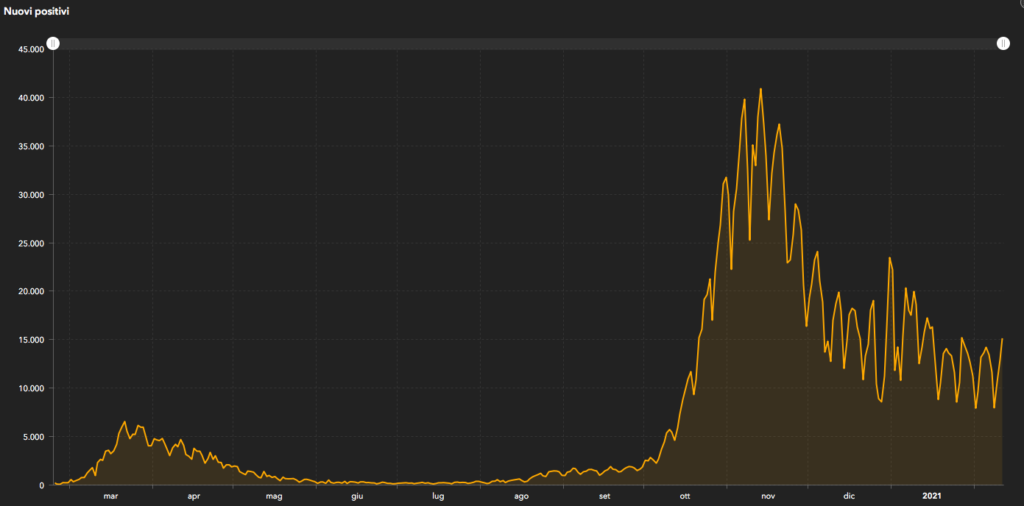
Task: Click the 'Nuovi positivi' chart title
Action: (x=36, y=10)
